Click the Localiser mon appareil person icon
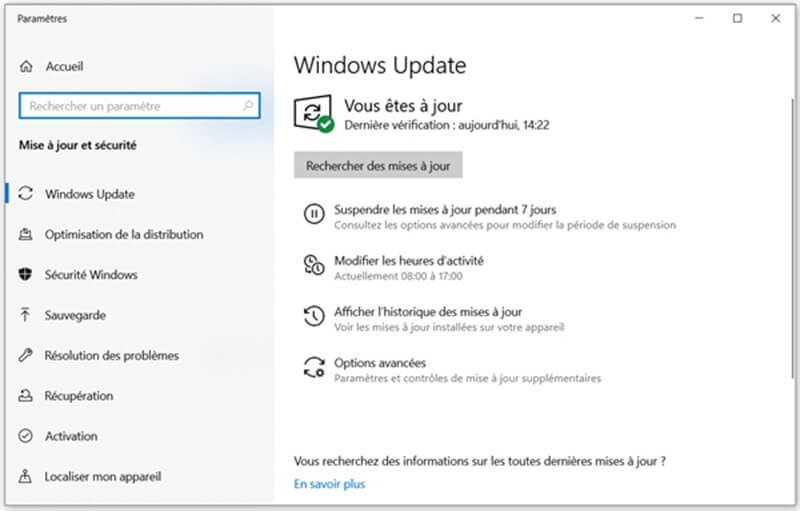This screenshot has width=800, height=511. [25, 476]
